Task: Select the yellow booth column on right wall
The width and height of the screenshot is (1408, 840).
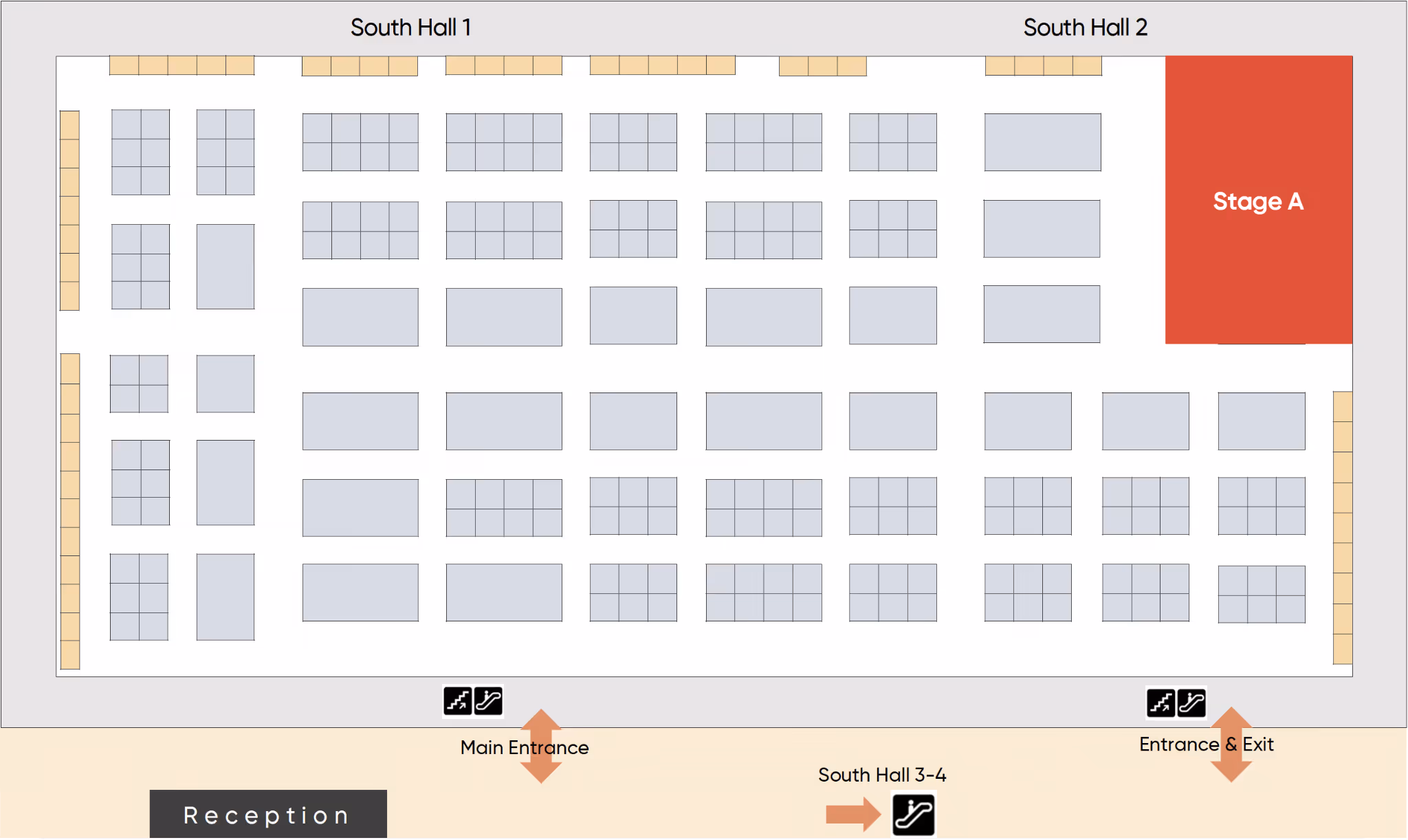Action: pos(1343,527)
